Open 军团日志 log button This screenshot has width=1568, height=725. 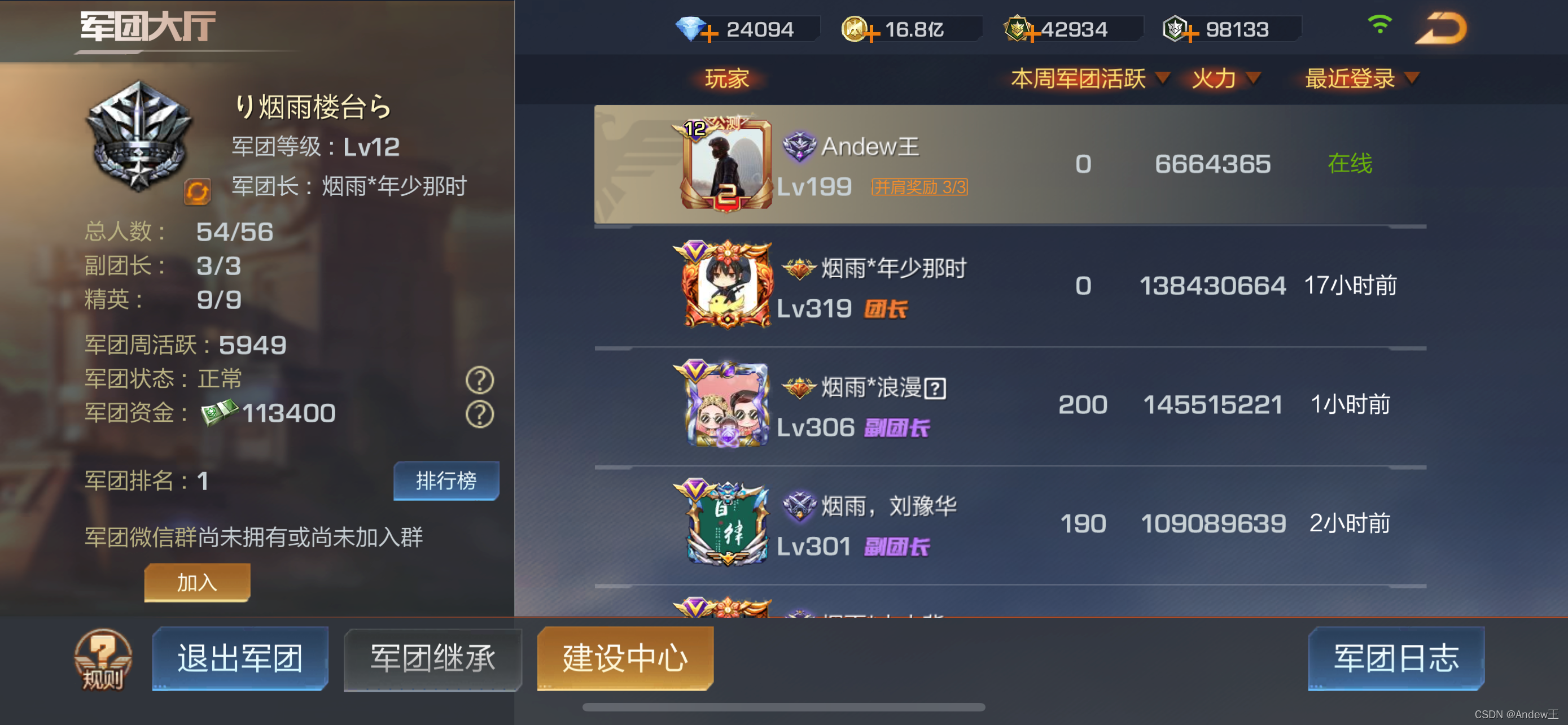[1396, 658]
